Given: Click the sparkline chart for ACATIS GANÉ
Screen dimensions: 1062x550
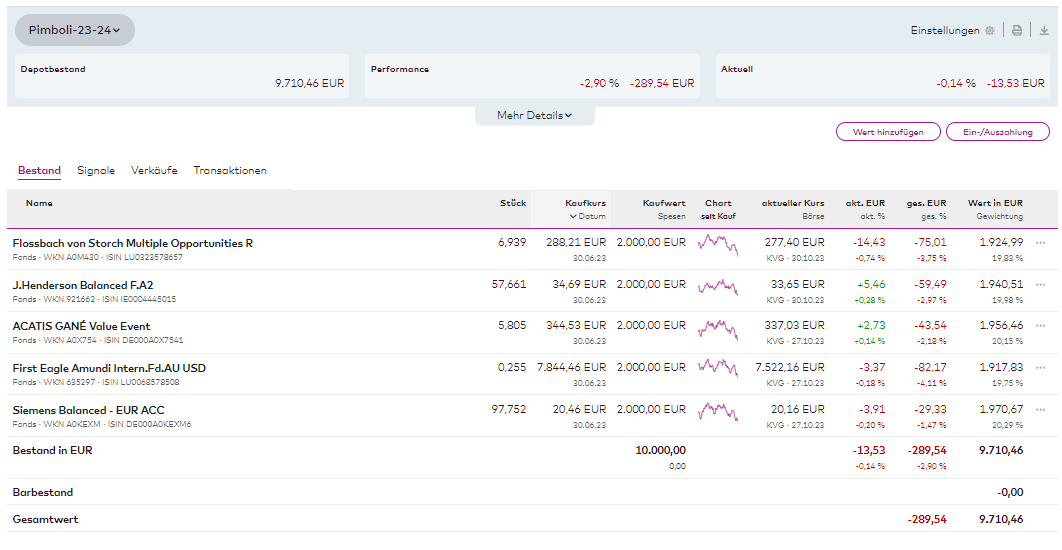Looking at the screenshot, I should [x=718, y=329].
